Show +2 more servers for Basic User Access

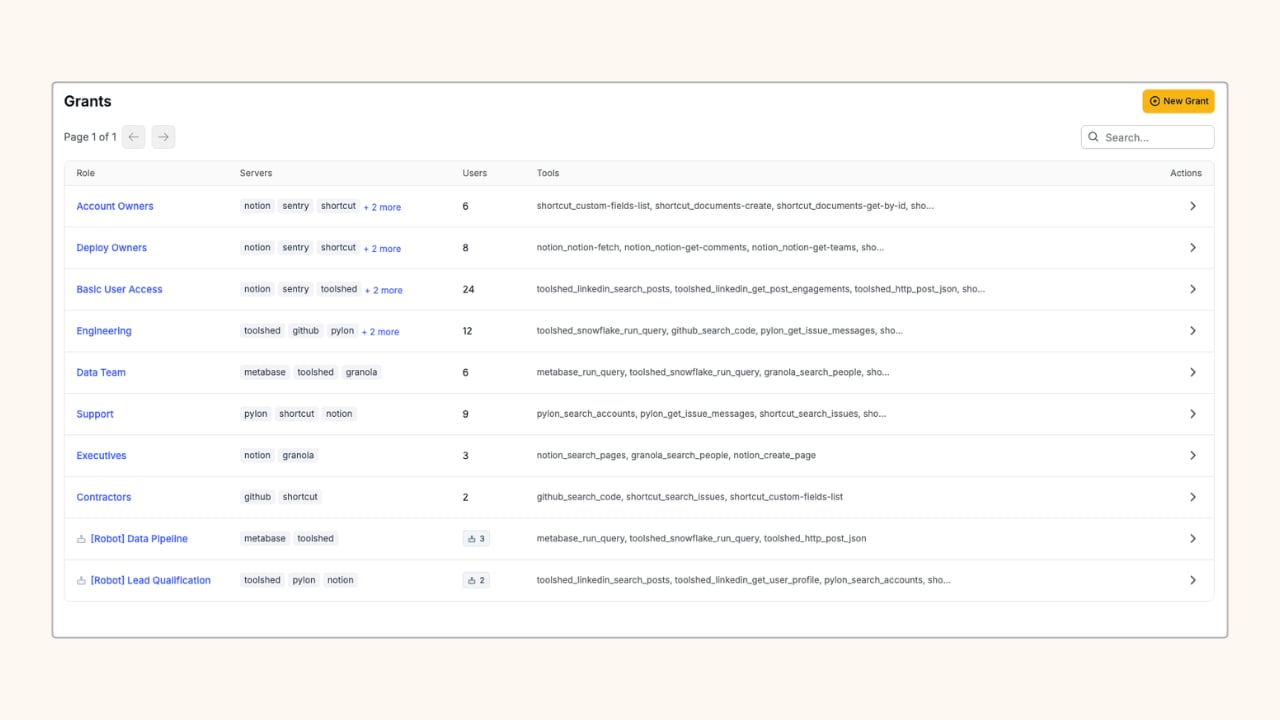[x=383, y=290]
